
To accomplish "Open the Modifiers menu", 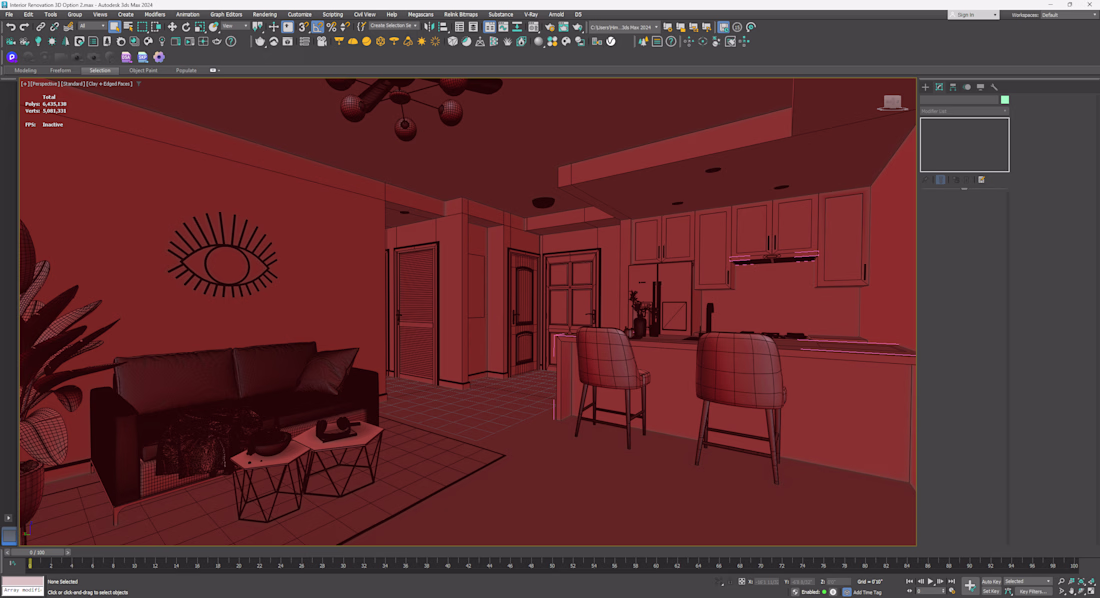I will (x=154, y=14).
